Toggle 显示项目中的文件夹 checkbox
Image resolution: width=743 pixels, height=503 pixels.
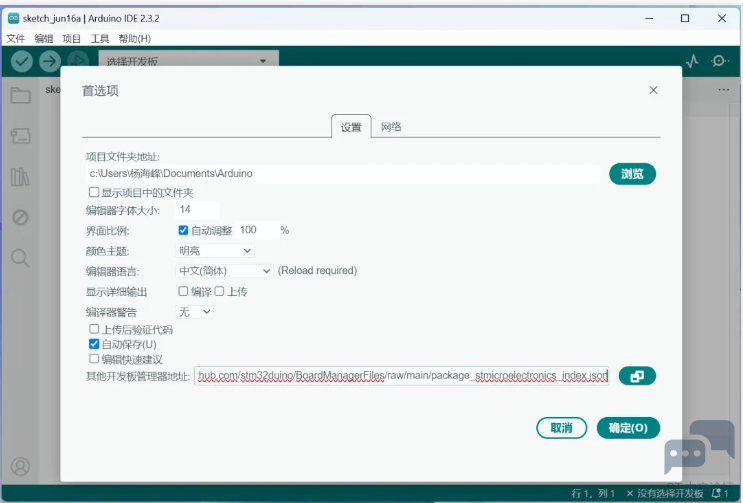(x=94, y=192)
